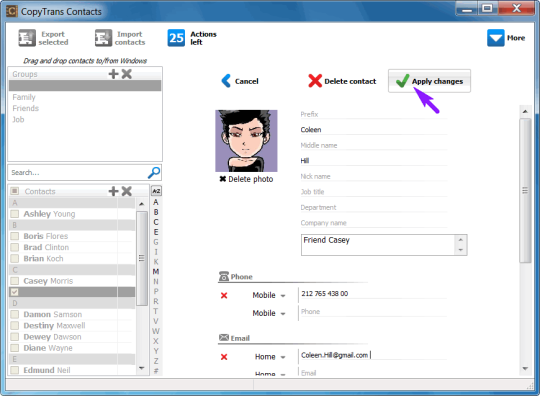This screenshot has height=396, width=540.
Task: Click the Prefix field
Action: click(x=374, y=114)
